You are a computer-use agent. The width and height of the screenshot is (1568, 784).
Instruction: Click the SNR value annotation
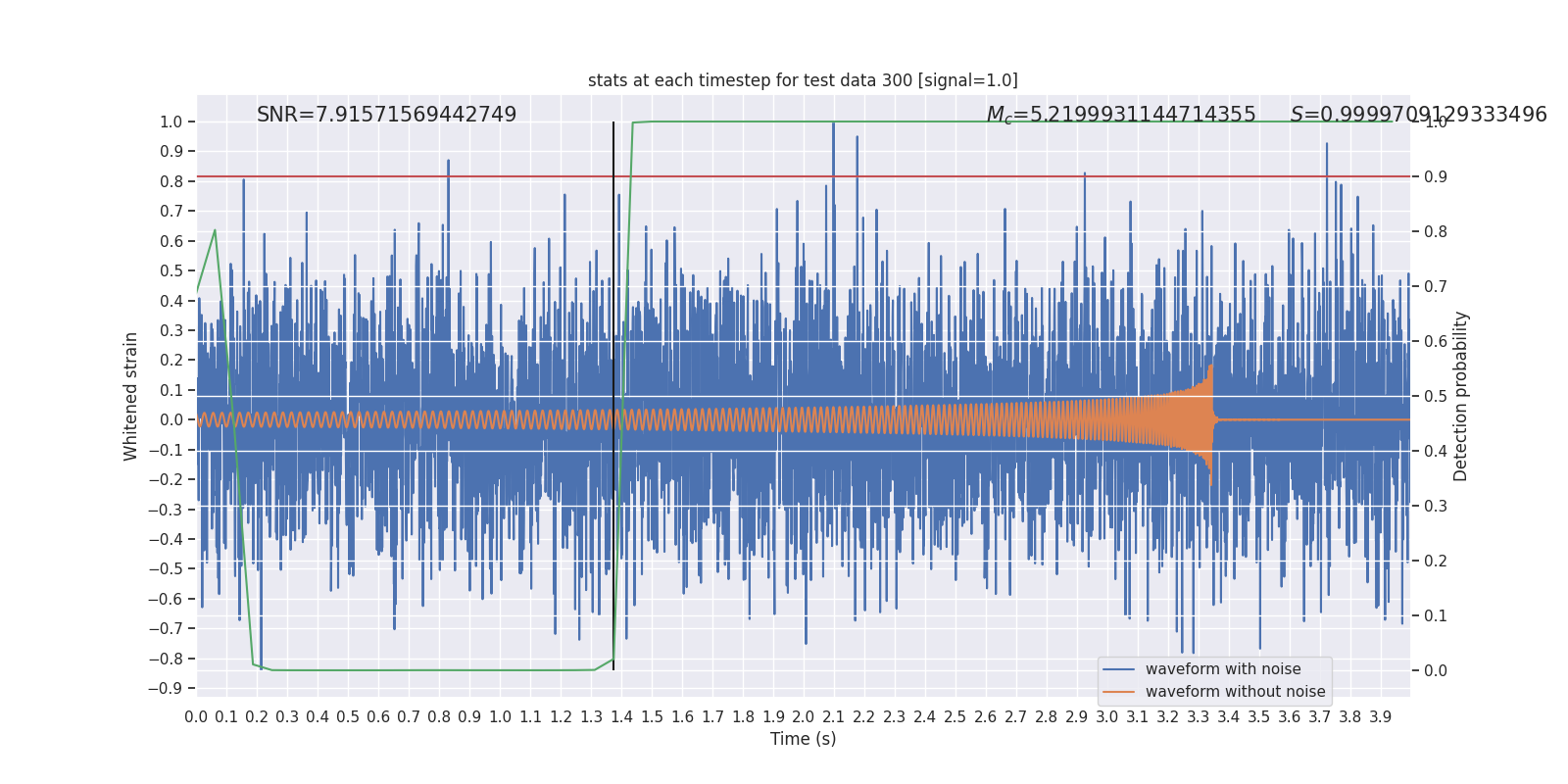click(x=386, y=115)
